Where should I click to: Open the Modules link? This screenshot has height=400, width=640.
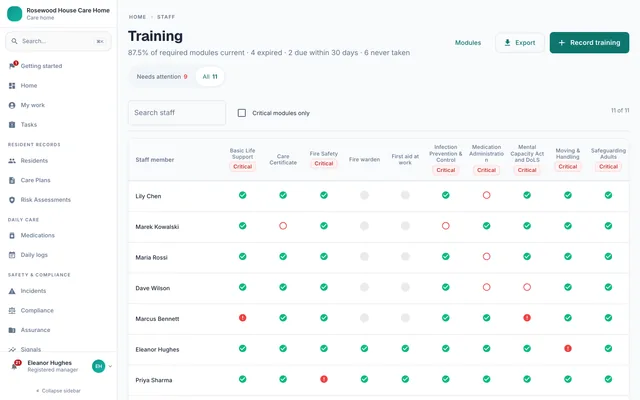[468, 43]
